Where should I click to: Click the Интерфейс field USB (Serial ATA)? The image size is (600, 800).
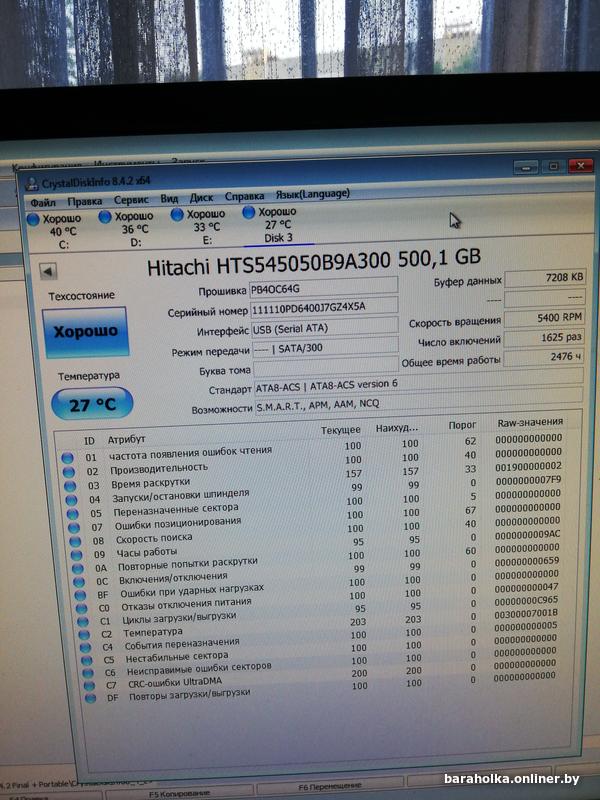[x=325, y=328]
